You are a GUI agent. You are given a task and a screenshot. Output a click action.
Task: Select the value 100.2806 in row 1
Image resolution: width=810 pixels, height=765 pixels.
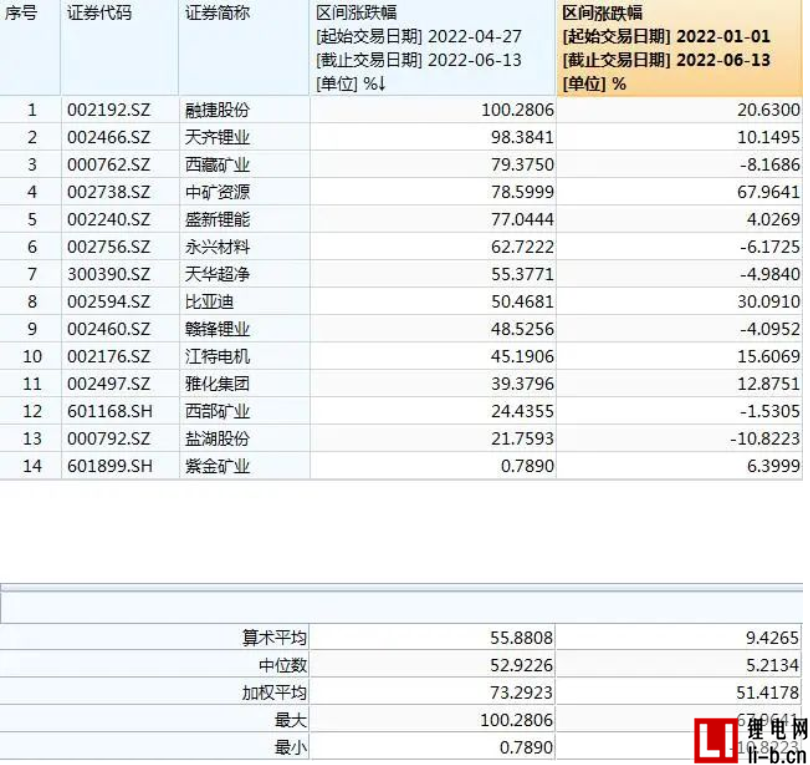pyautogui.click(x=517, y=110)
